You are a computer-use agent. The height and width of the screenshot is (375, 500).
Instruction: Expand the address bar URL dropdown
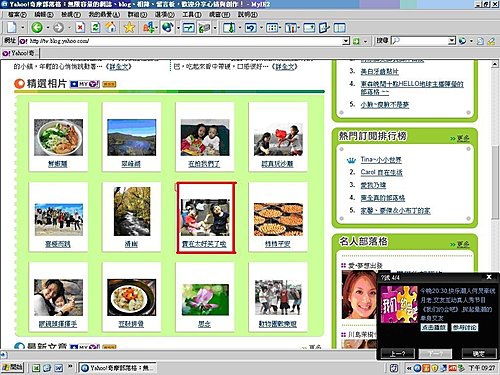[x=346, y=41]
